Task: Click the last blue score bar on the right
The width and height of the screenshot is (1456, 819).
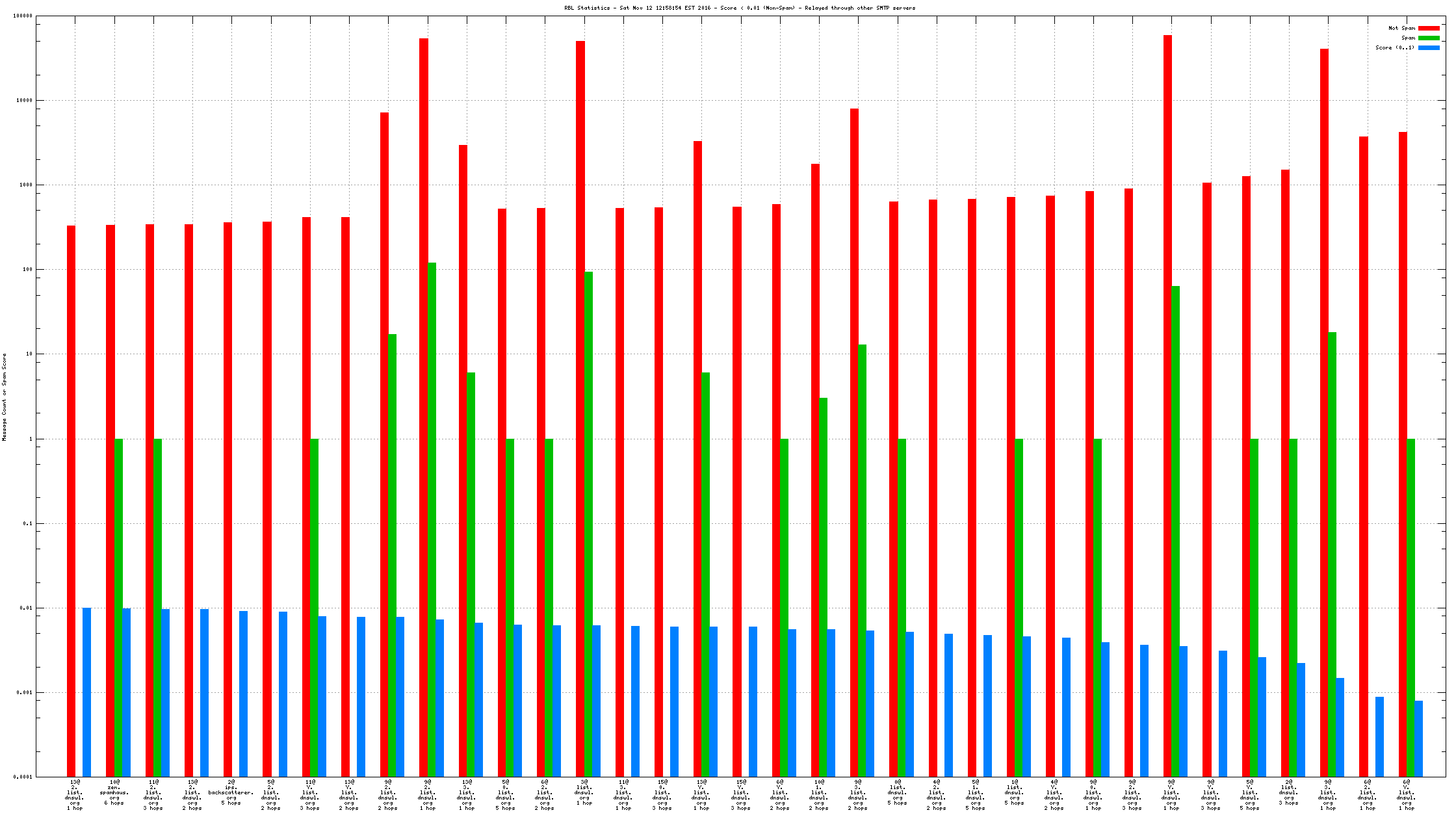Action: pyautogui.click(x=1418, y=738)
